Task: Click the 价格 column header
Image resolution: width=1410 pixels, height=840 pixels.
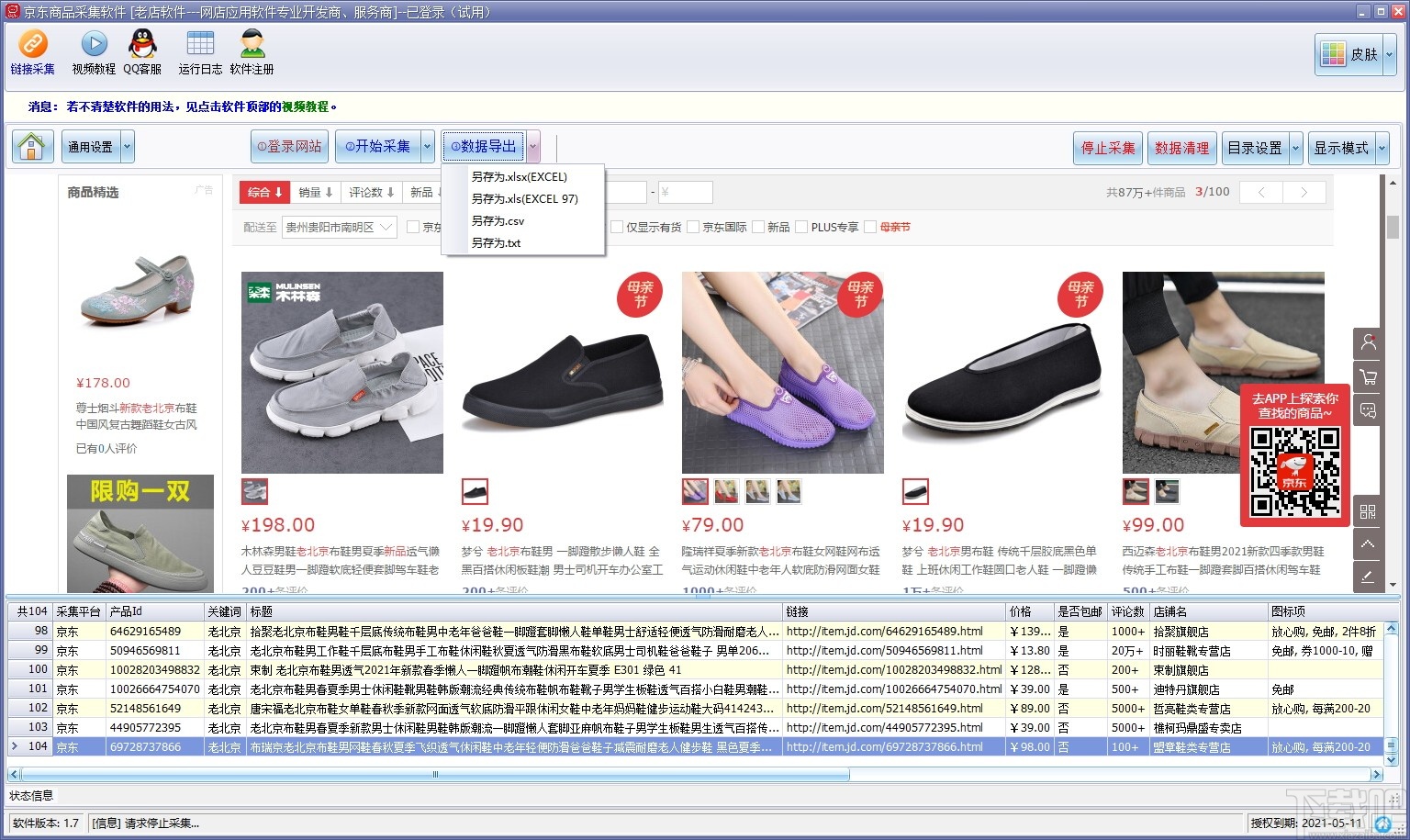Action: click(1030, 611)
